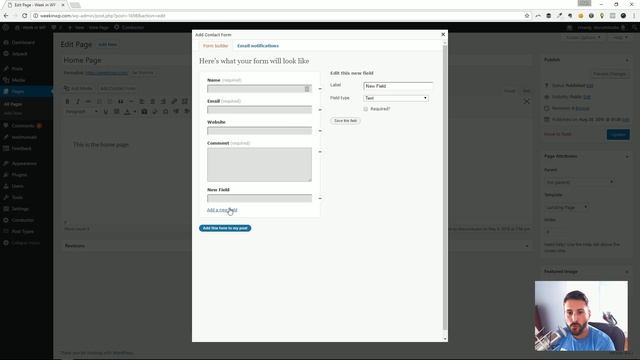Click the Update button in Publish box
This screenshot has height=360, width=640.
(x=618, y=134)
